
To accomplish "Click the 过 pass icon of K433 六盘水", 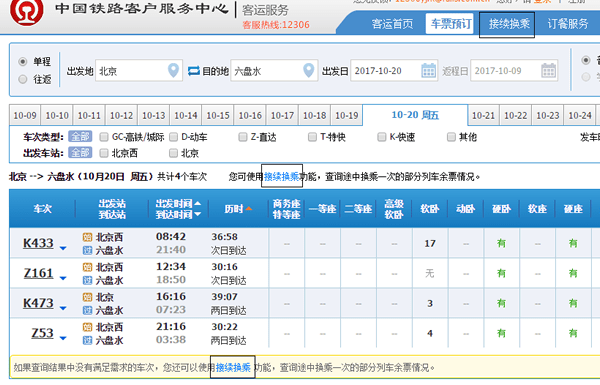I will (x=88, y=250).
